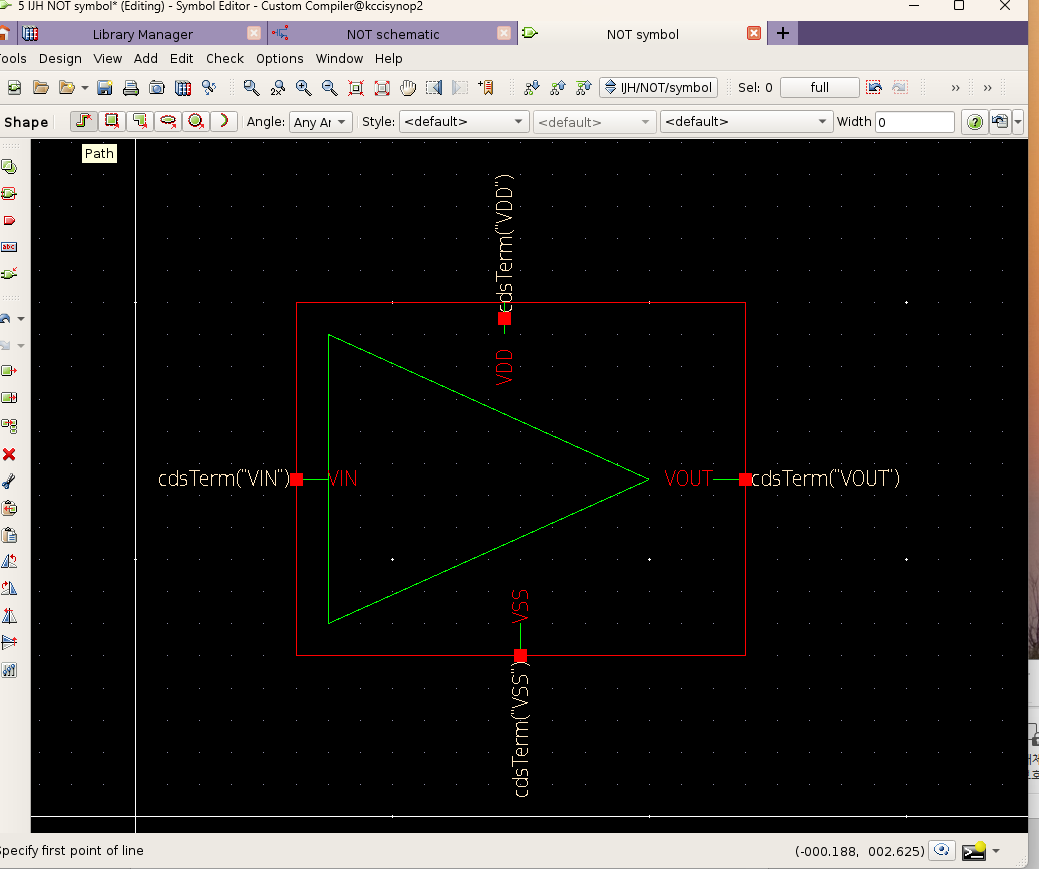
Task: Toggle the eye visibility icon in status bar
Action: 942,850
